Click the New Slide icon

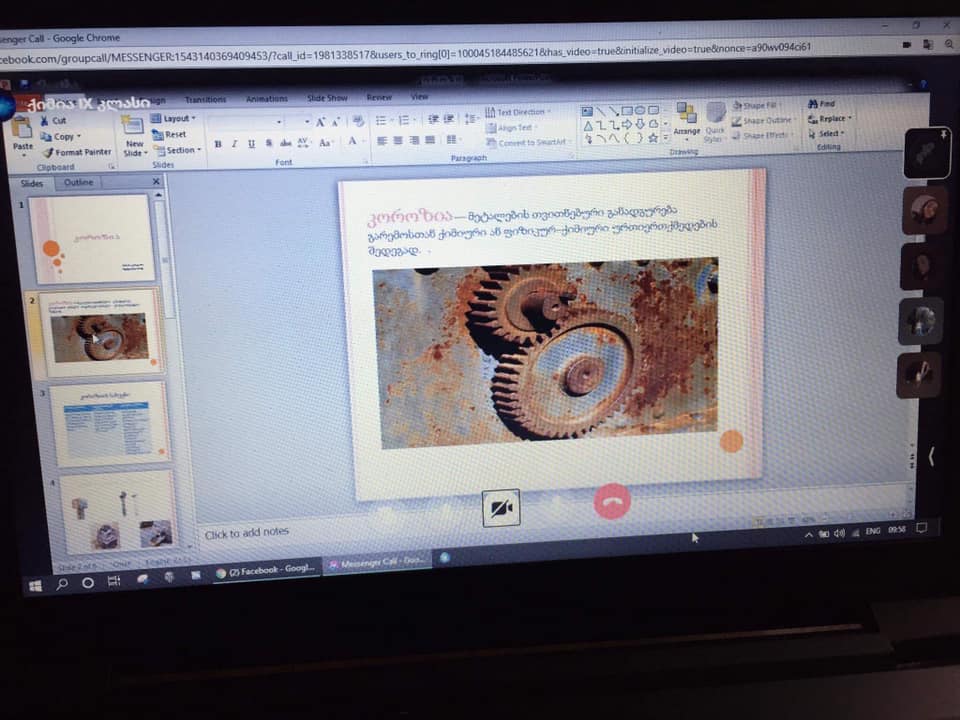point(132,126)
